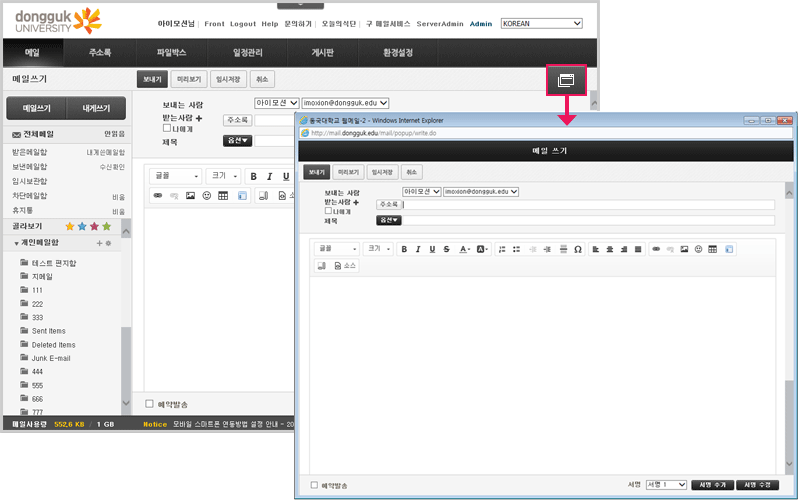800x500 pixels.
Task: Open the schedule management tab
Action: tap(247, 53)
